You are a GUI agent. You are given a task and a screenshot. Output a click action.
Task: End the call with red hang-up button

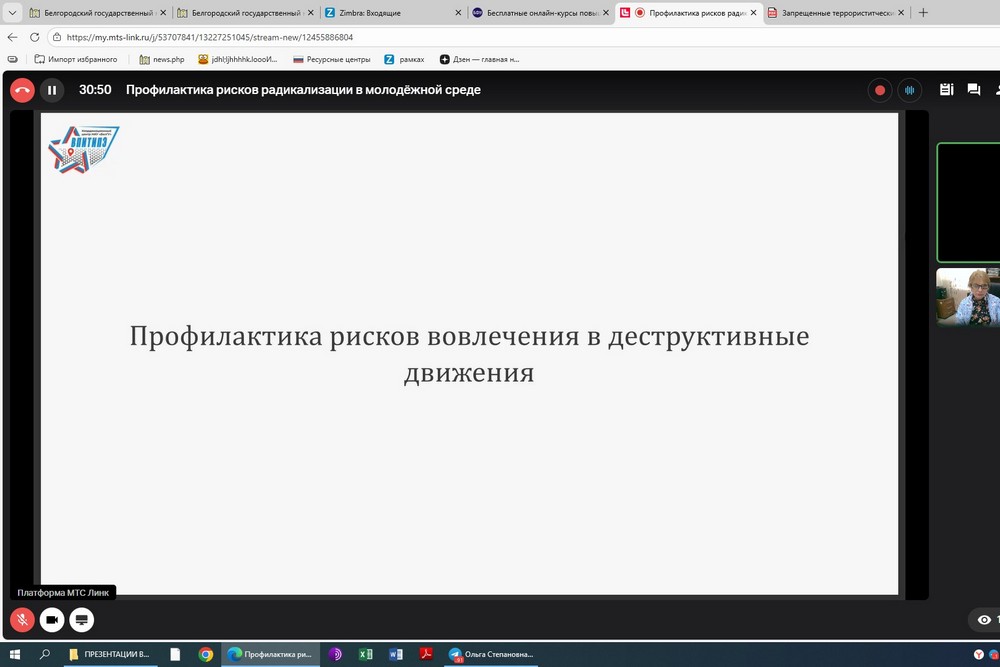tap(22, 90)
